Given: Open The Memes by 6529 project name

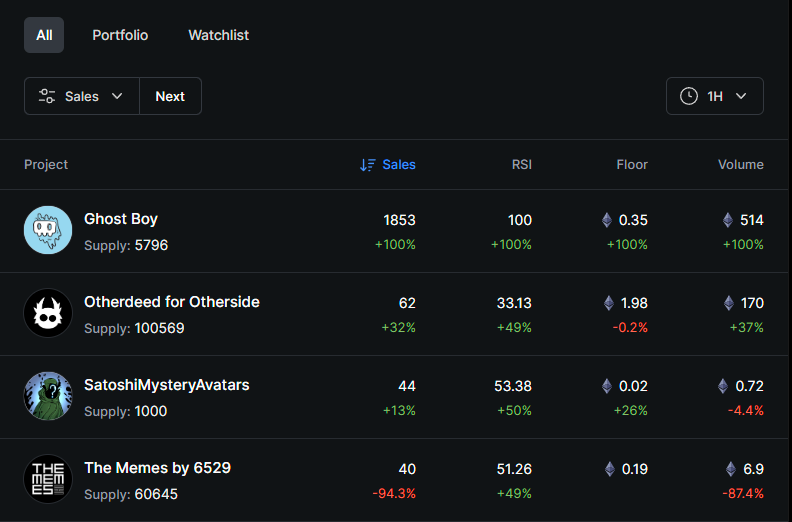Looking at the screenshot, I should [158, 468].
